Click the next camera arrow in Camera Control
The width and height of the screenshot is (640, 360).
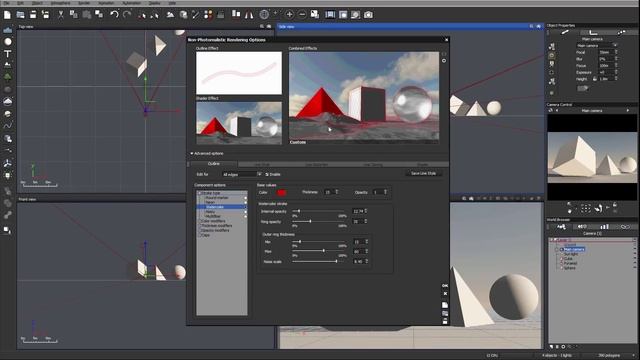628,110
